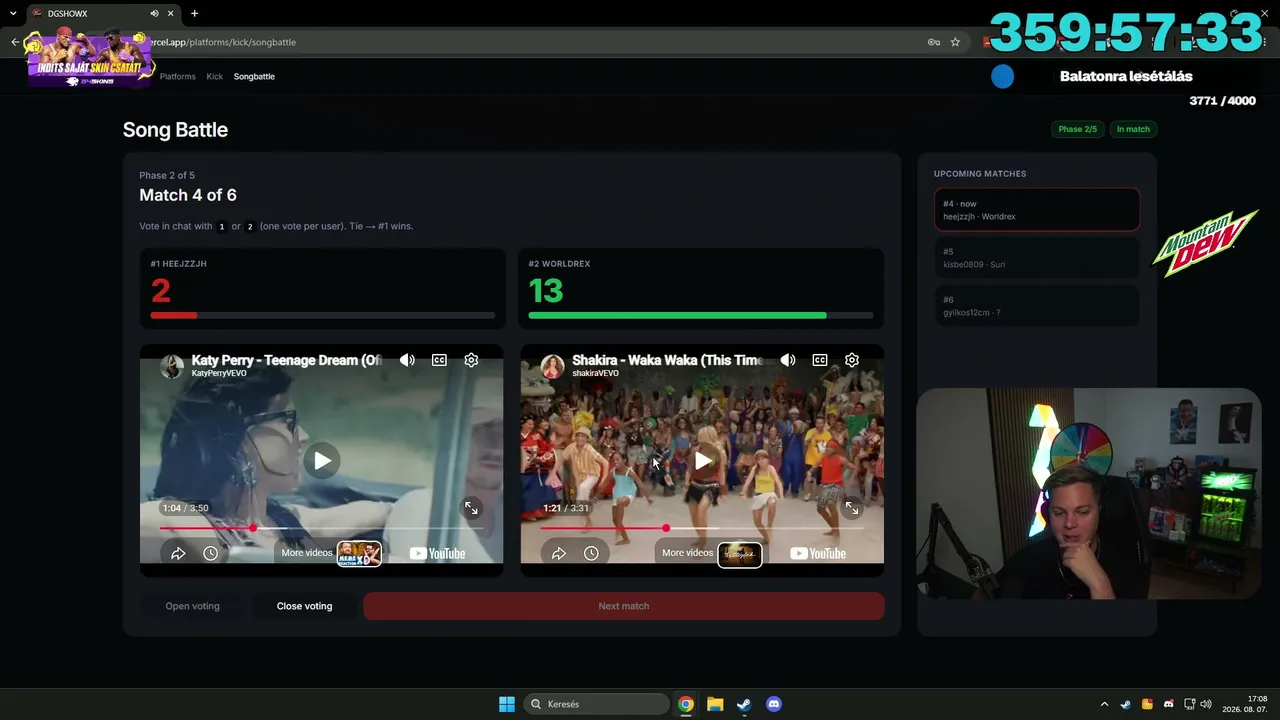1280x720 pixels.
Task: Open Shakira video on YouTube logo
Action: point(818,553)
